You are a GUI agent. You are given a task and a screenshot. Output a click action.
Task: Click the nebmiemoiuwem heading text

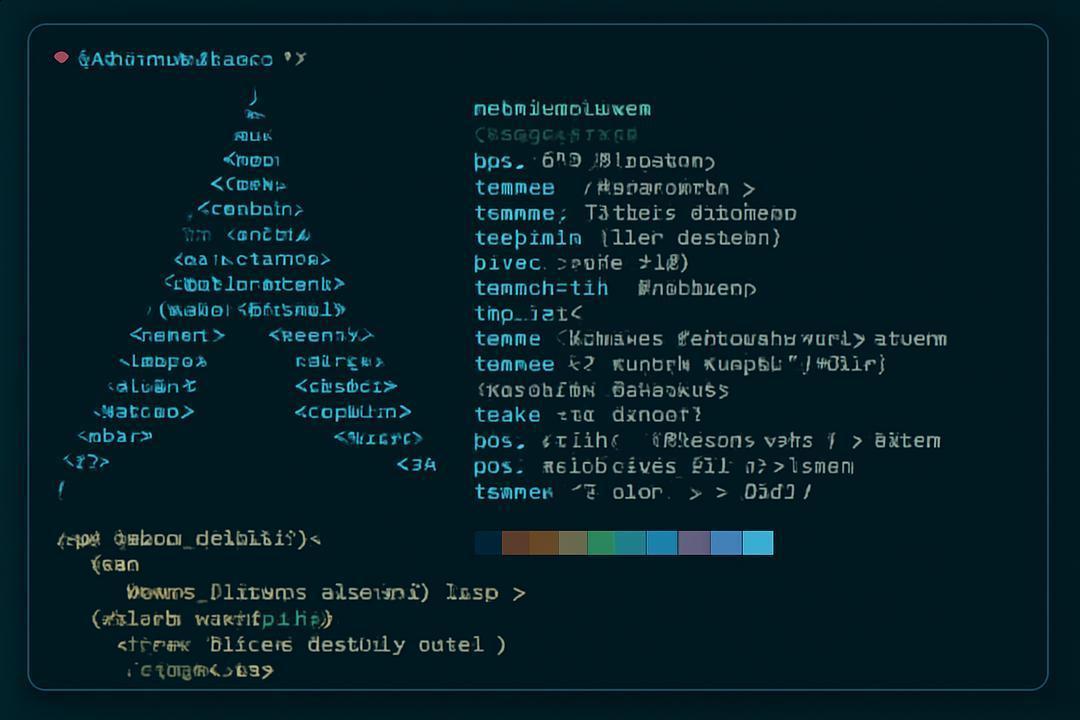562,109
